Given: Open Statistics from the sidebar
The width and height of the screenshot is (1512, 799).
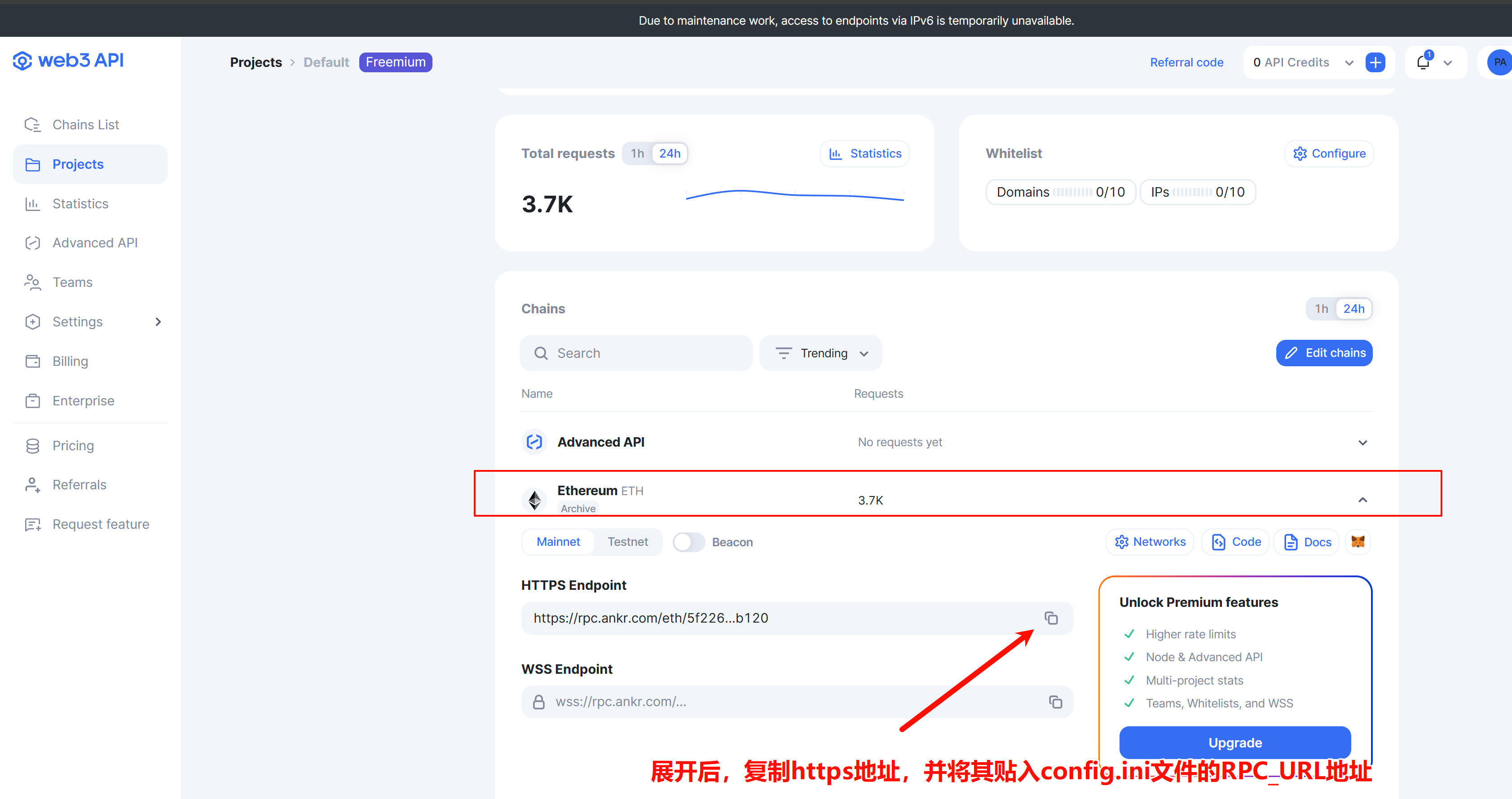Looking at the screenshot, I should point(80,203).
